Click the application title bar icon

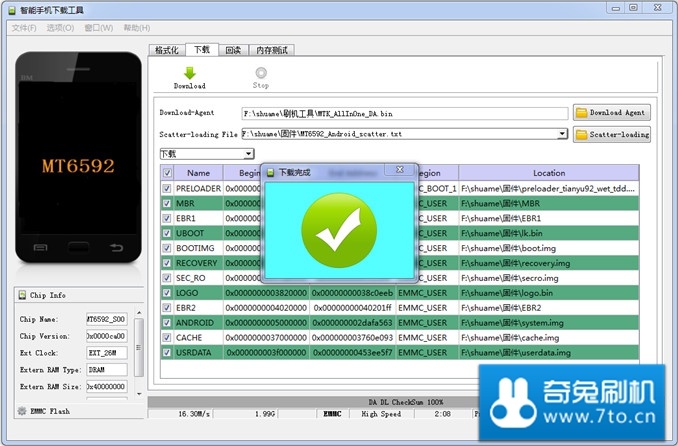click(12, 10)
